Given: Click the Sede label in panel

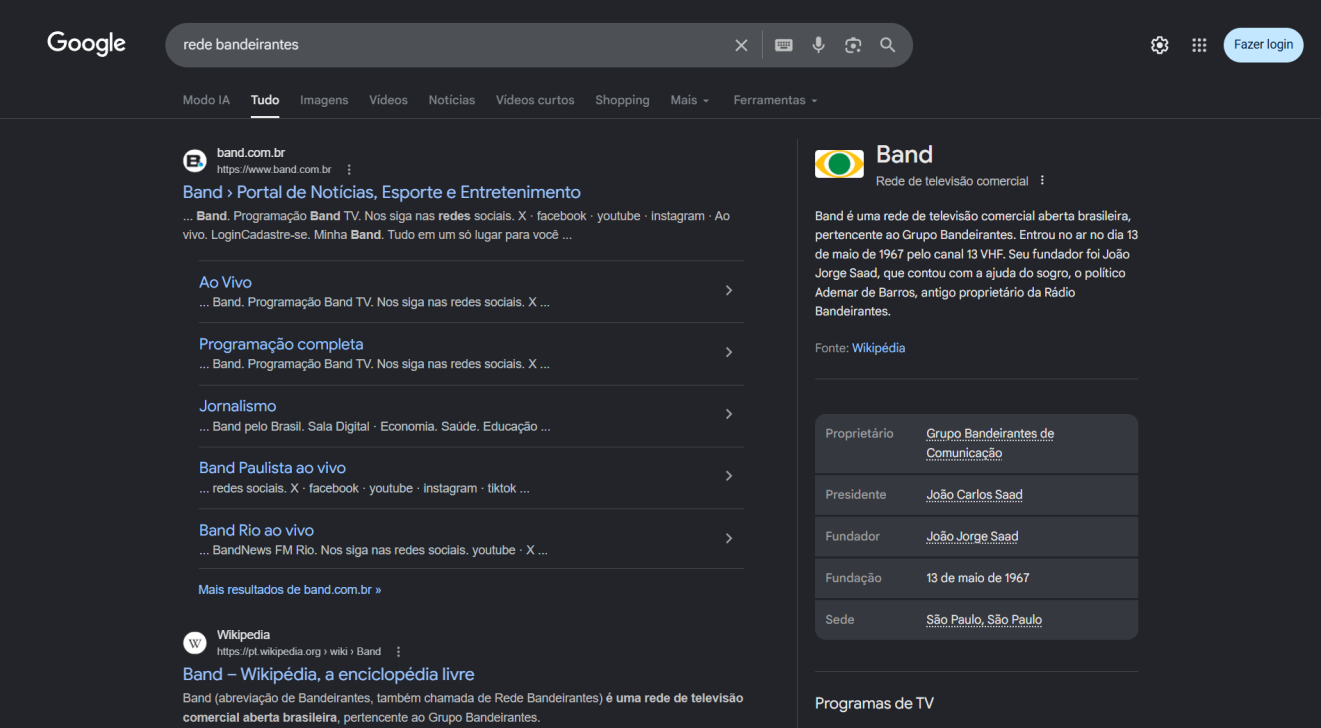Looking at the screenshot, I should [x=840, y=620].
